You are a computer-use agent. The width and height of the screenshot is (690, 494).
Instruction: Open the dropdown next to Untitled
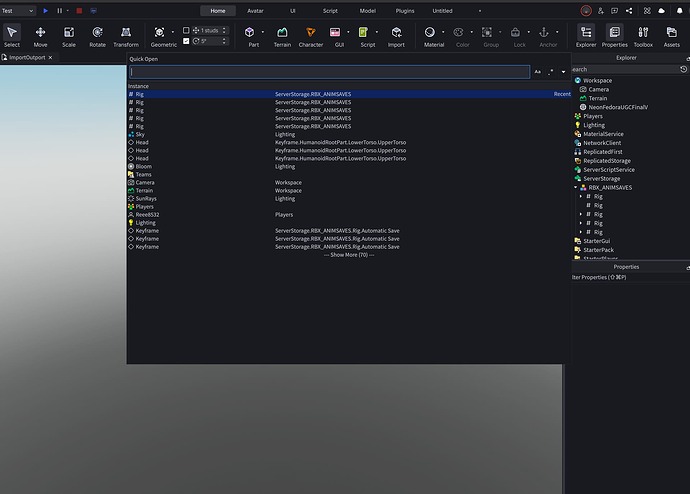(480, 11)
